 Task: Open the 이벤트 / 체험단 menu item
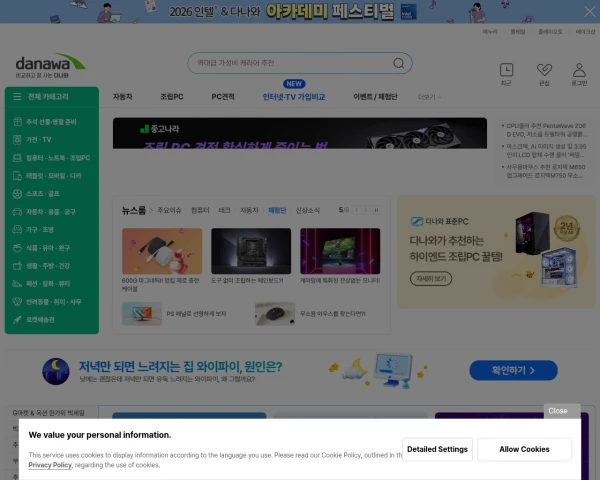(x=375, y=97)
